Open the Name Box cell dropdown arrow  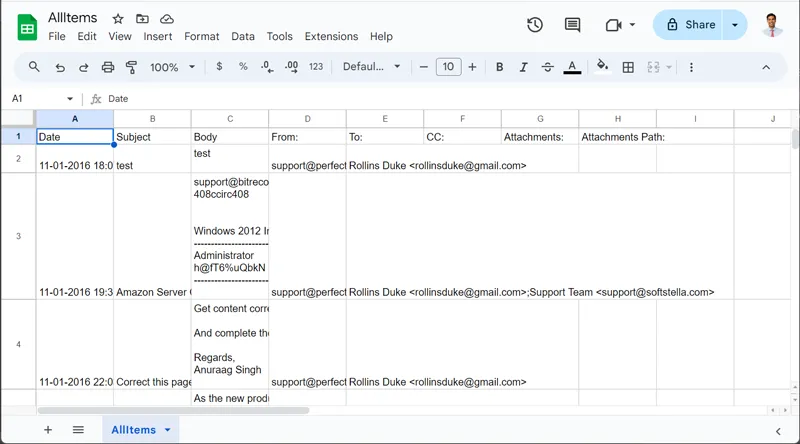[x=70, y=99]
